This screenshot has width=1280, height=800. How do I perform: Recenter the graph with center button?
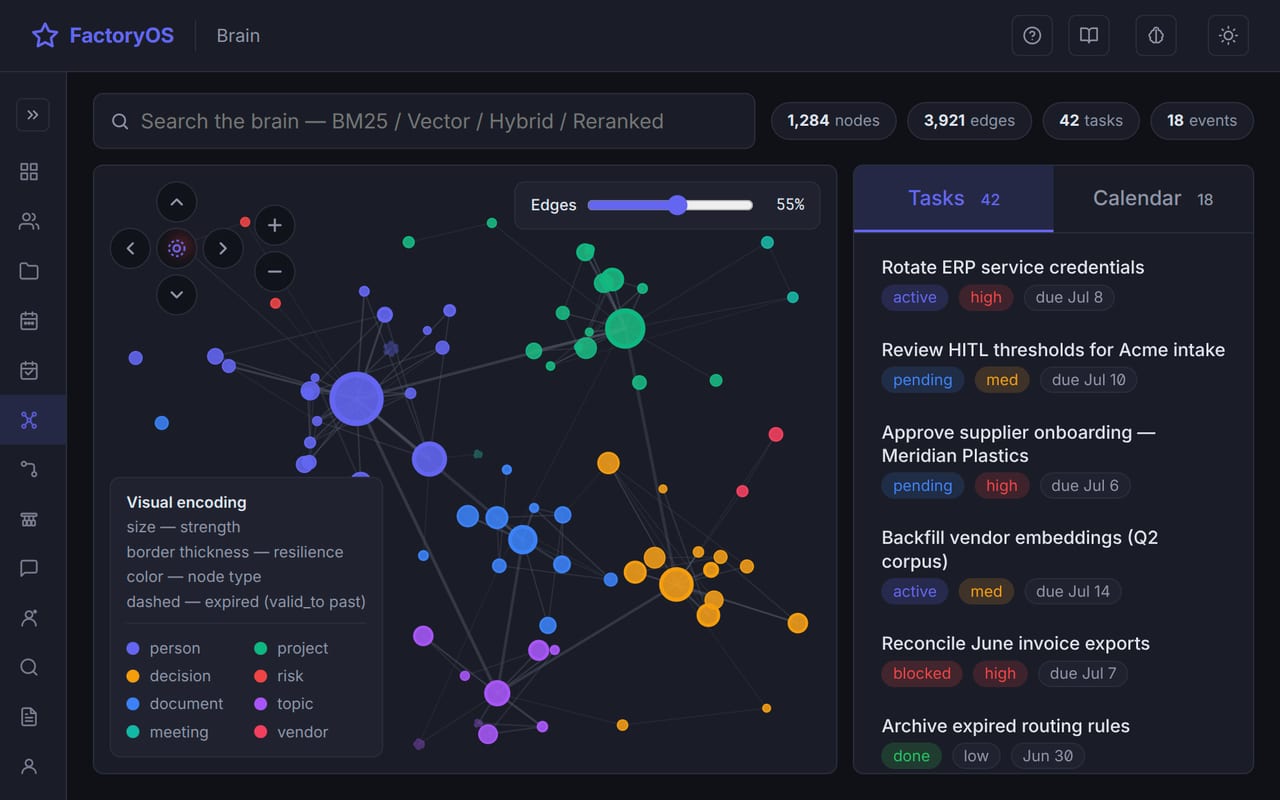[177, 248]
